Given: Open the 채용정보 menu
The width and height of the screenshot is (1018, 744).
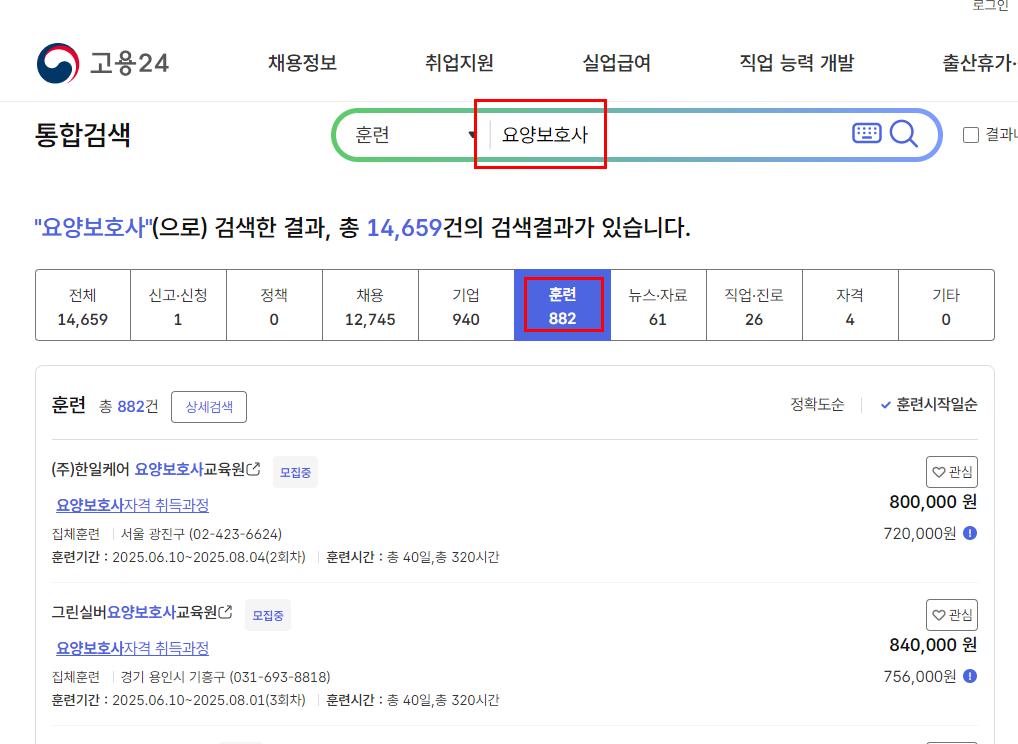Looking at the screenshot, I should (303, 63).
